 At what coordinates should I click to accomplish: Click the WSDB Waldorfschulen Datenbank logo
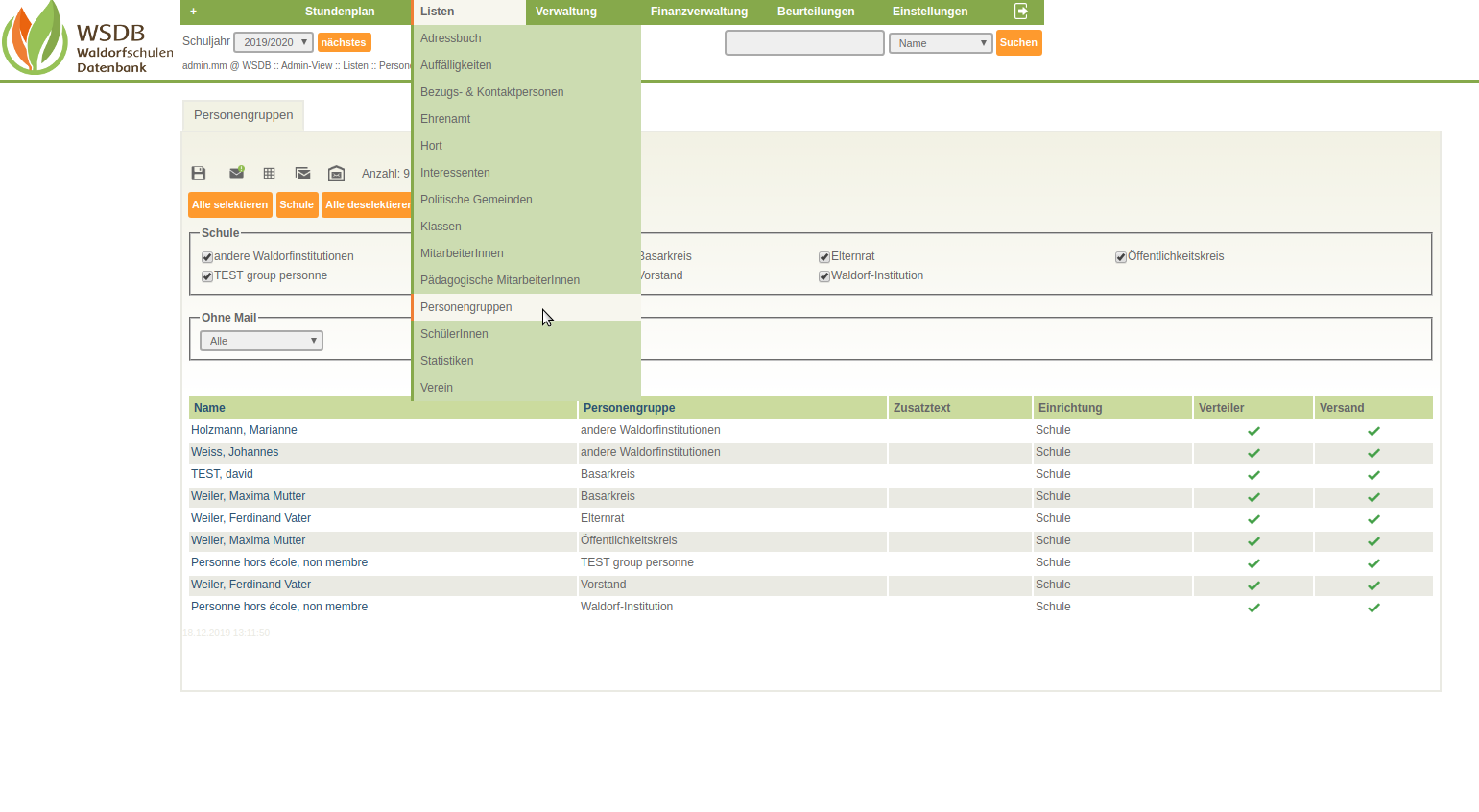click(86, 40)
